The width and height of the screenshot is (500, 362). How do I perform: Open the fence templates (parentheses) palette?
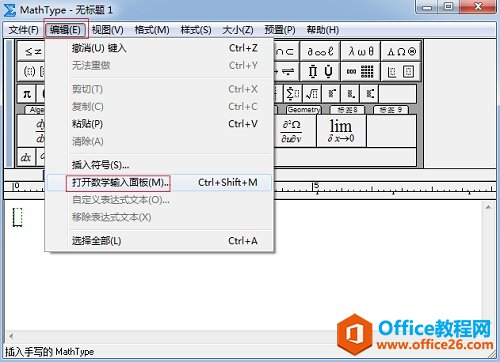point(31,71)
